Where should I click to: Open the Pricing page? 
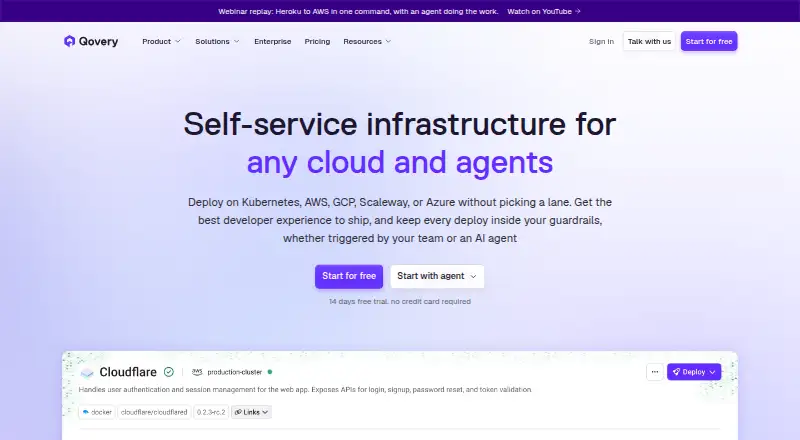(x=317, y=41)
